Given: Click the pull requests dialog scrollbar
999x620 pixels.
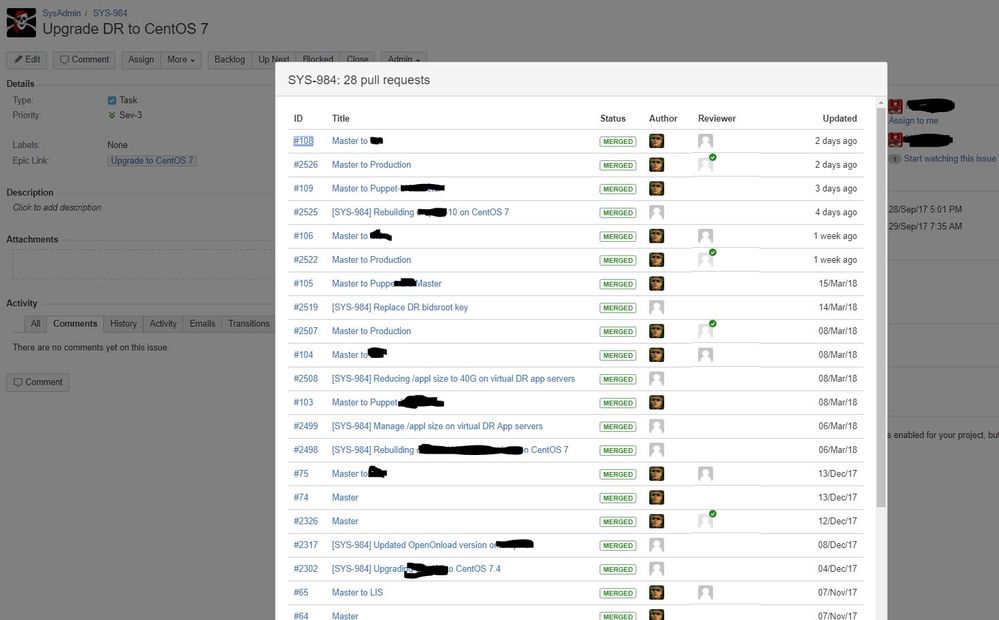Looking at the screenshot, I should 881,308.
